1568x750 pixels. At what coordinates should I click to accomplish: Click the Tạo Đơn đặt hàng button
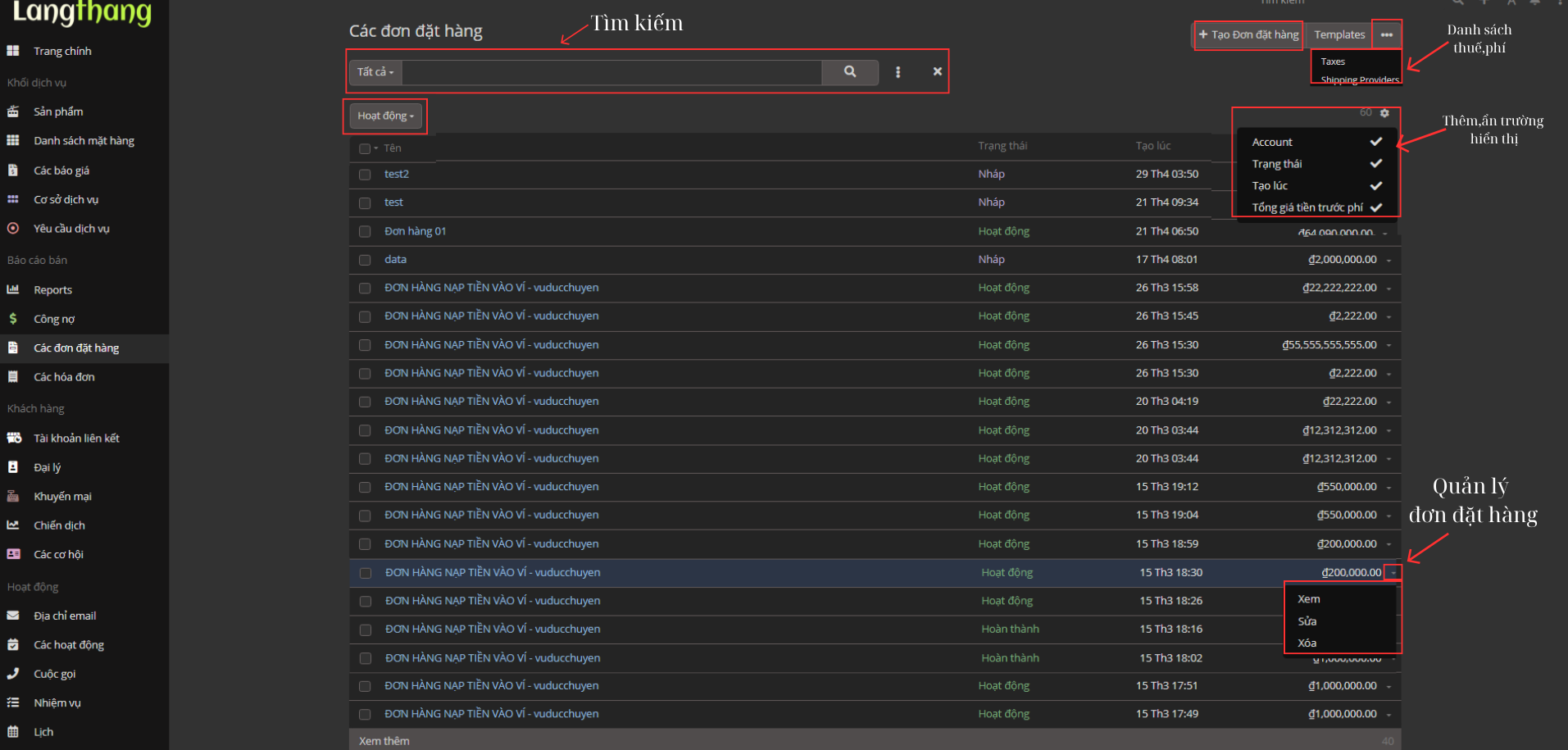pyautogui.click(x=1248, y=35)
